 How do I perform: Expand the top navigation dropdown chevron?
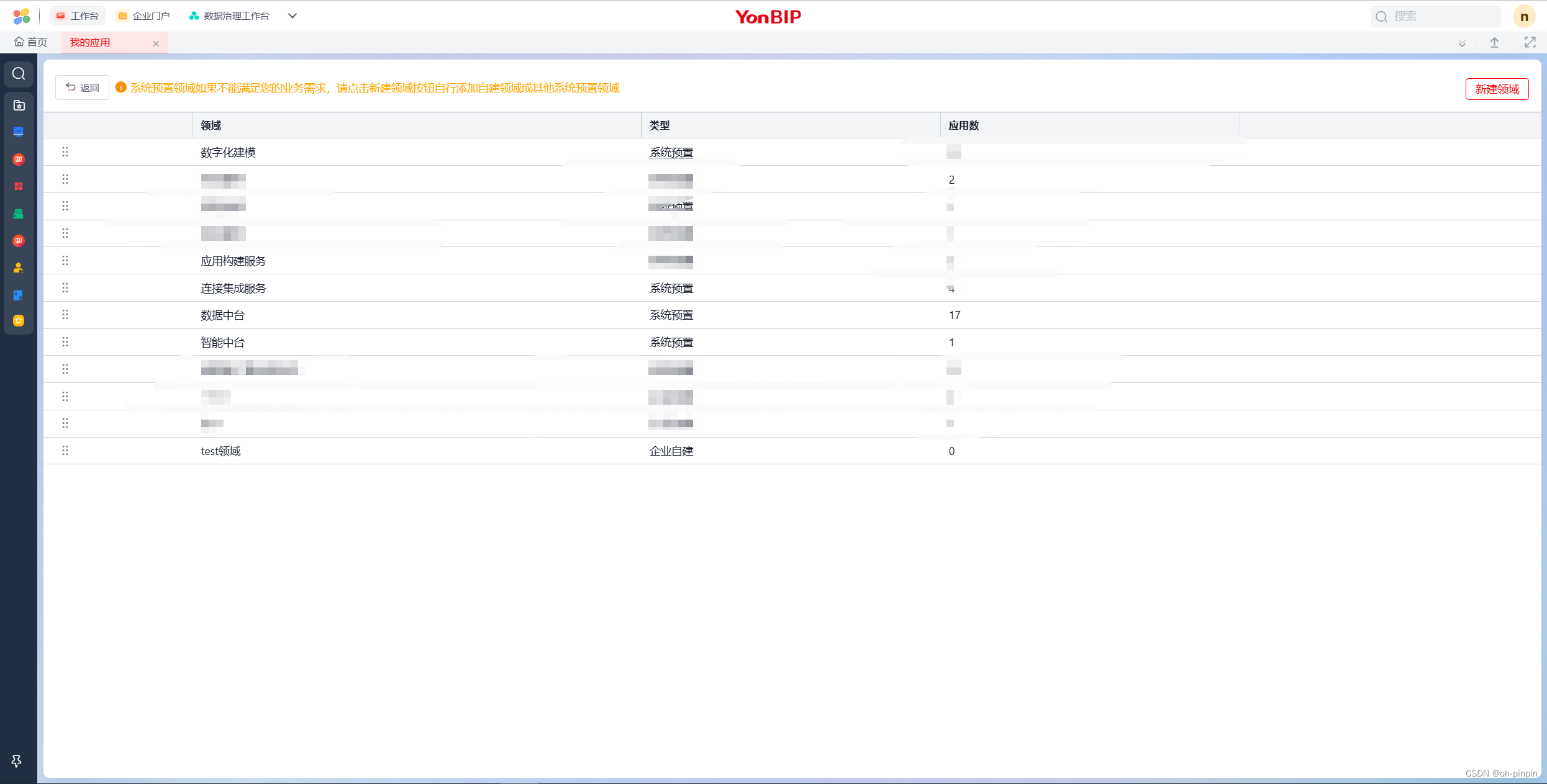(x=293, y=16)
